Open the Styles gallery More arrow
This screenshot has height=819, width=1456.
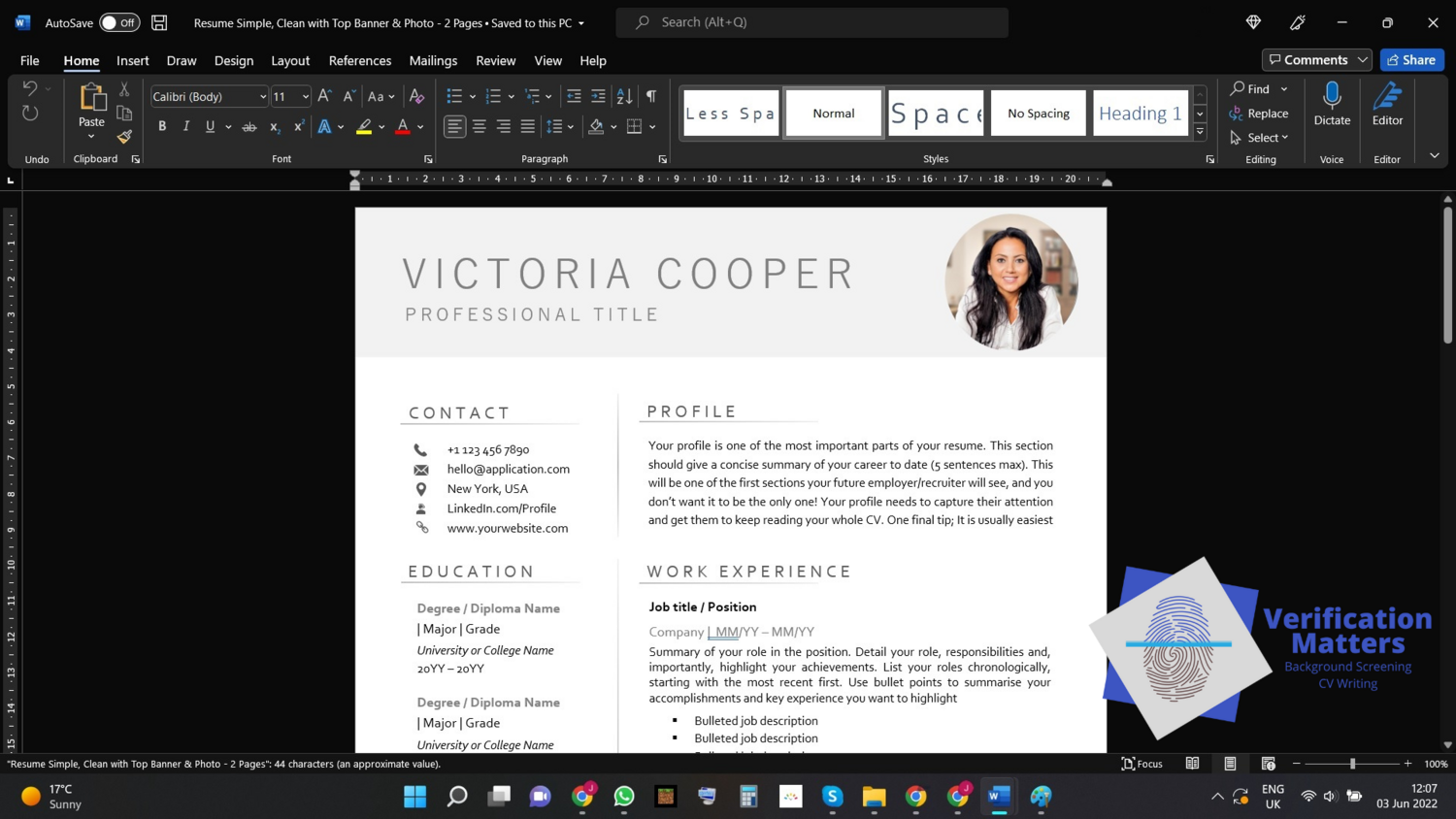pyautogui.click(x=1200, y=130)
